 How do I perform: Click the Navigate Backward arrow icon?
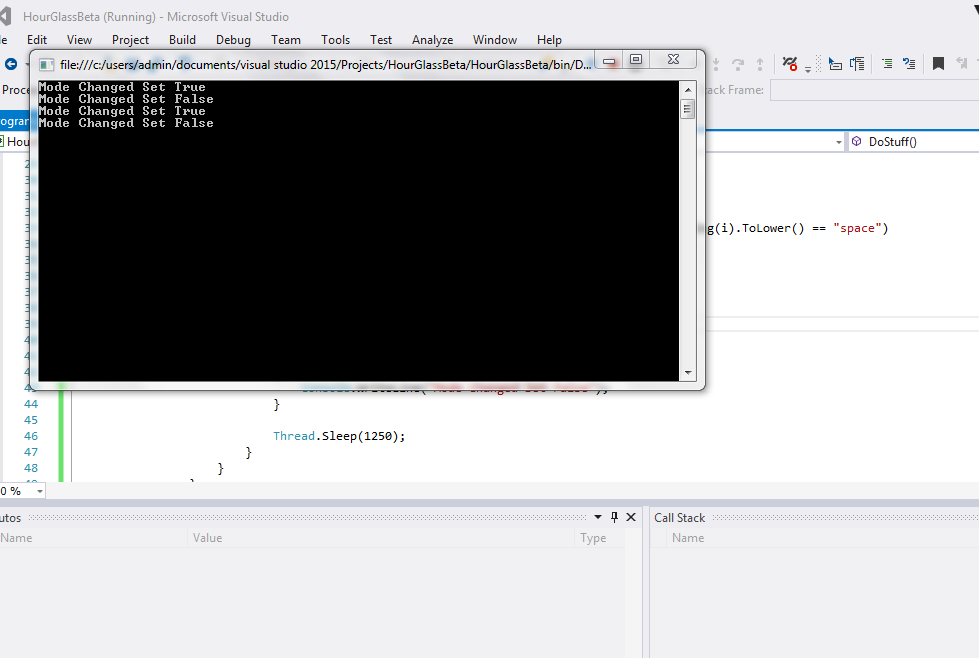[11, 64]
